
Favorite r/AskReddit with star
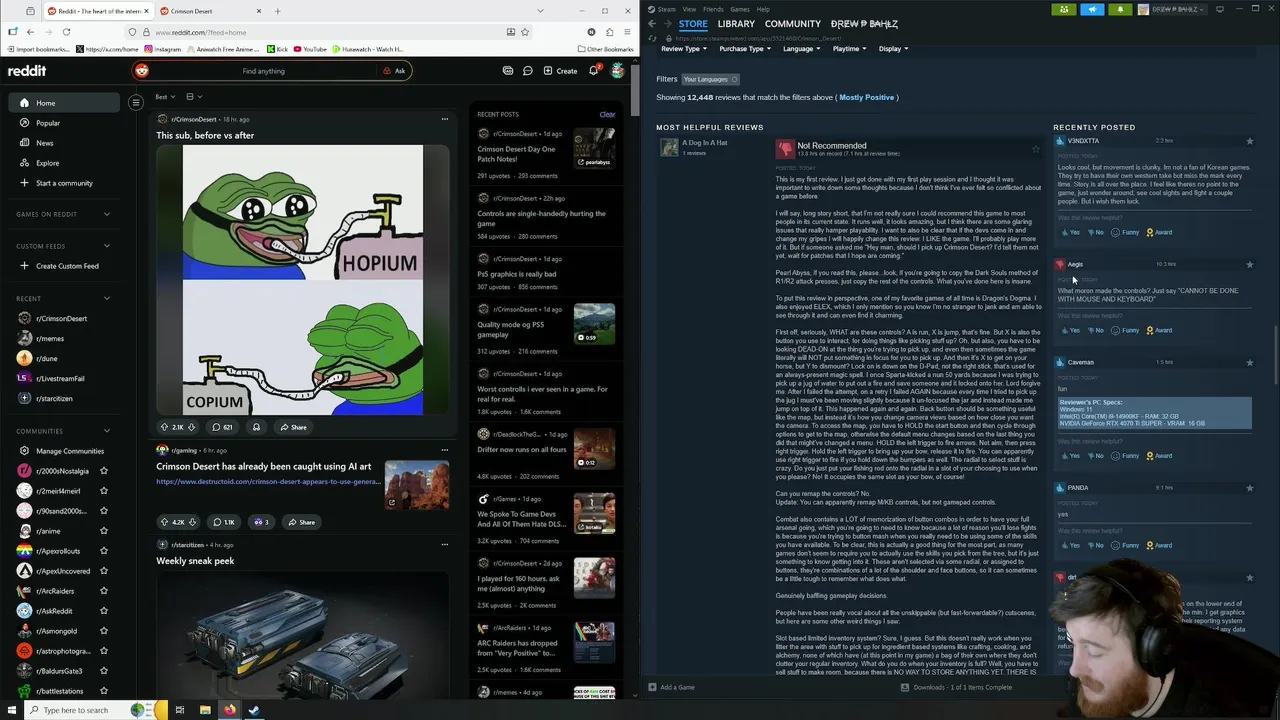[103, 611]
